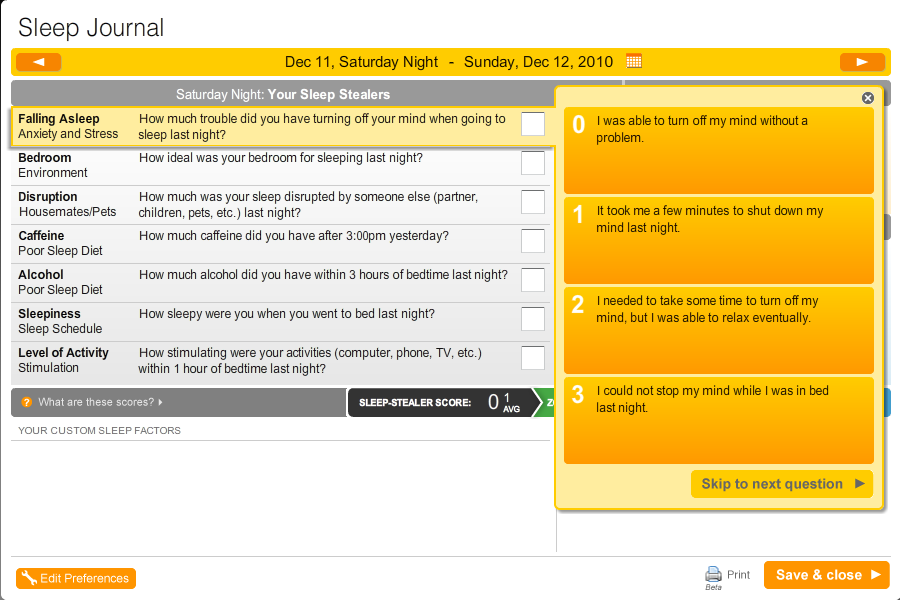Click the Alcohol score box
The height and width of the screenshot is (600, 900).
point(533,280)
